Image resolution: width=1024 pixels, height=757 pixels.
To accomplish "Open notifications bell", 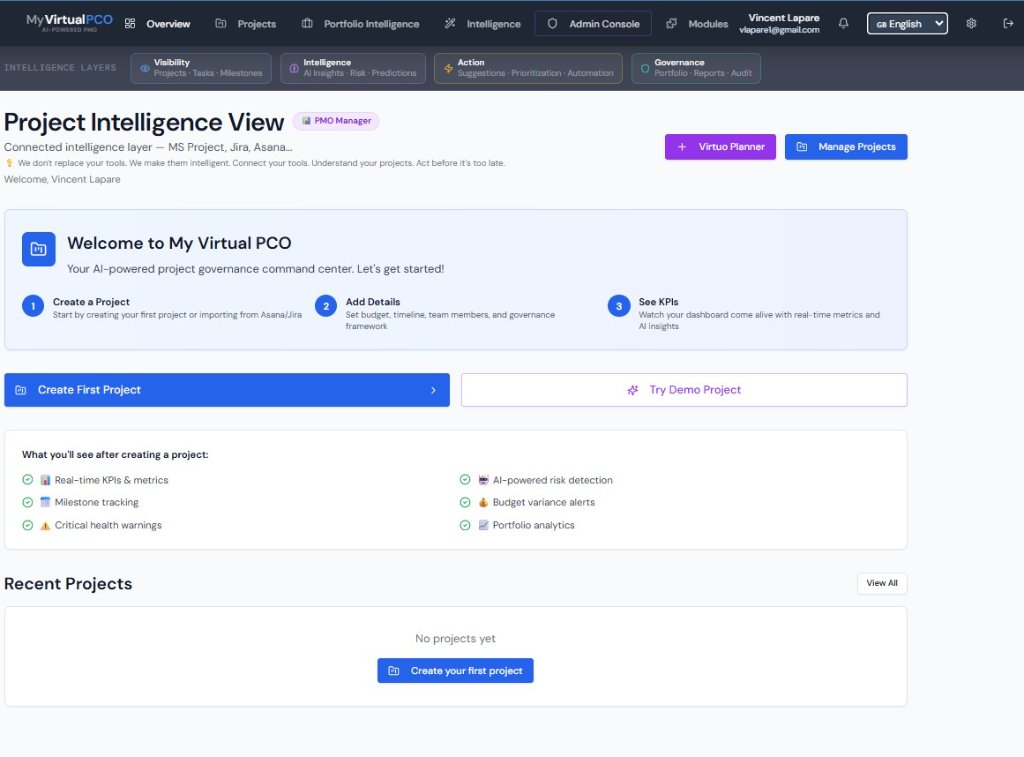I will pos(843,24).
